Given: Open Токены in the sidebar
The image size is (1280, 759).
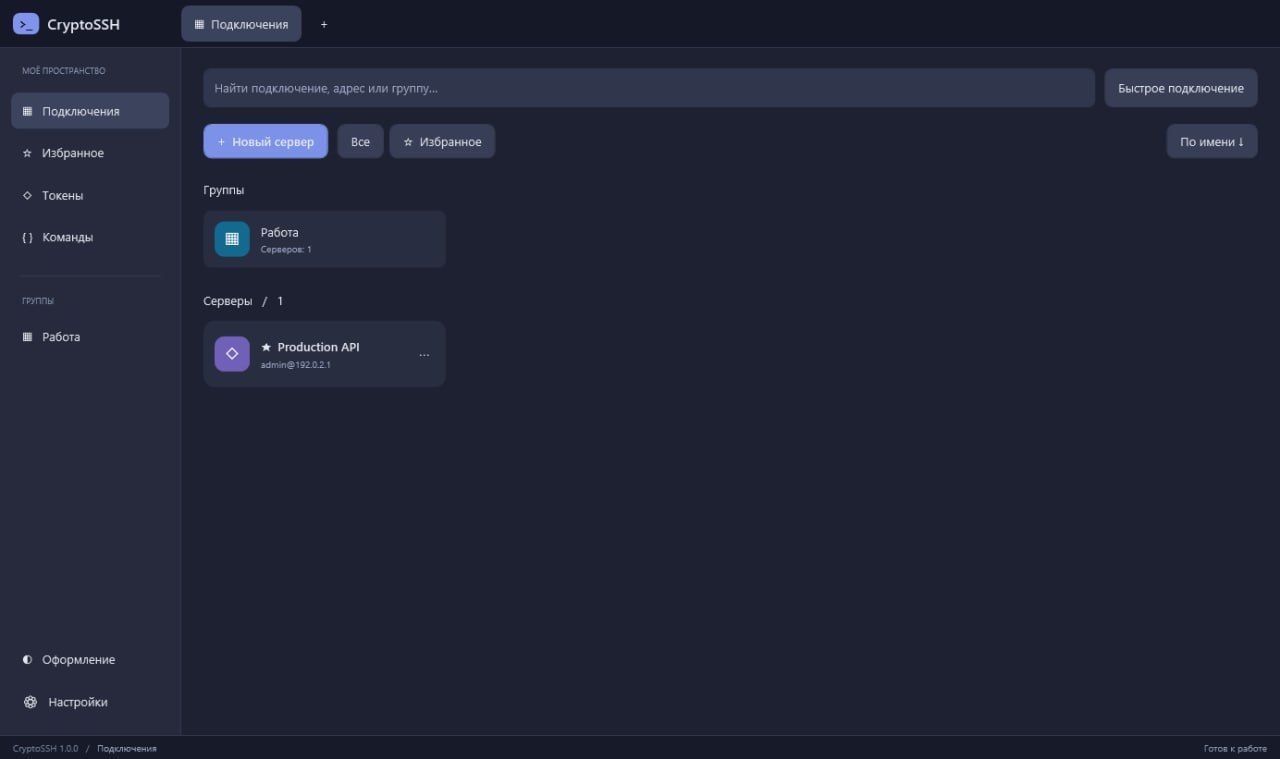Looking at the screenshot, I should [90, 195].
